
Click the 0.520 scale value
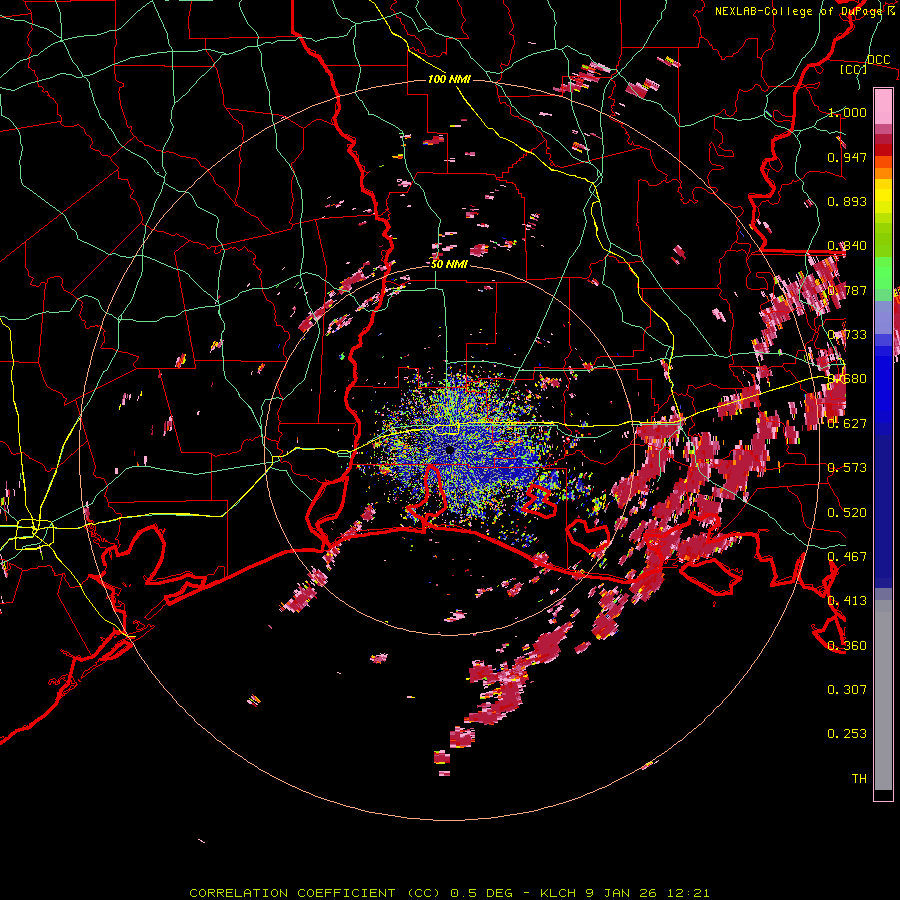click(847, 513)
